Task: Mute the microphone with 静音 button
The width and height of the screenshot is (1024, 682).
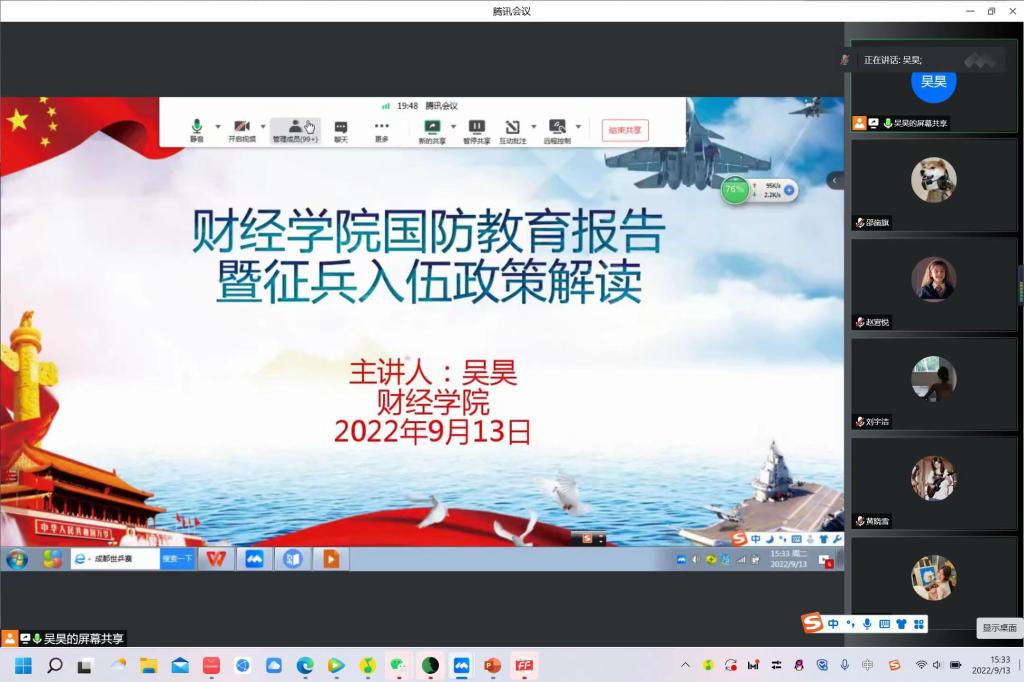Action: tap(197, 128)
